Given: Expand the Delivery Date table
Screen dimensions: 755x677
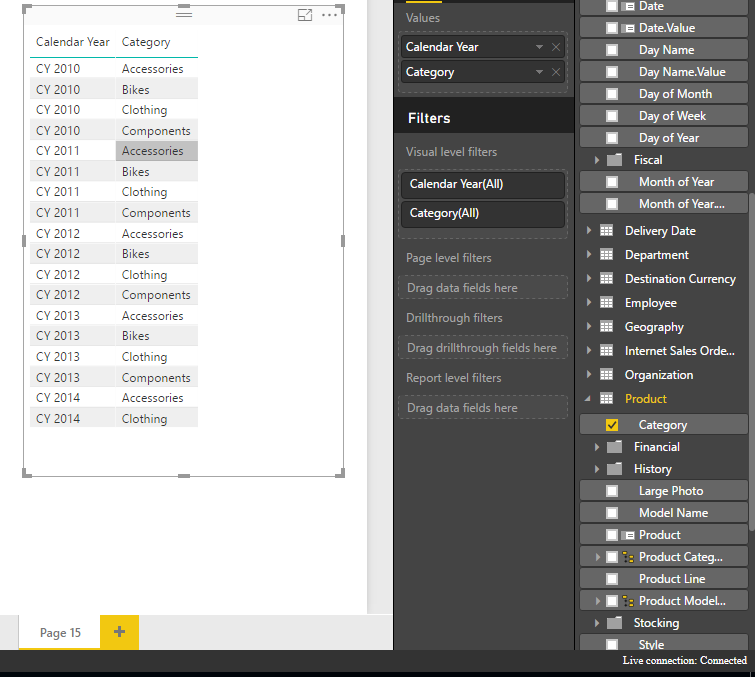Looking at the screenshot, I should [589, 231].
